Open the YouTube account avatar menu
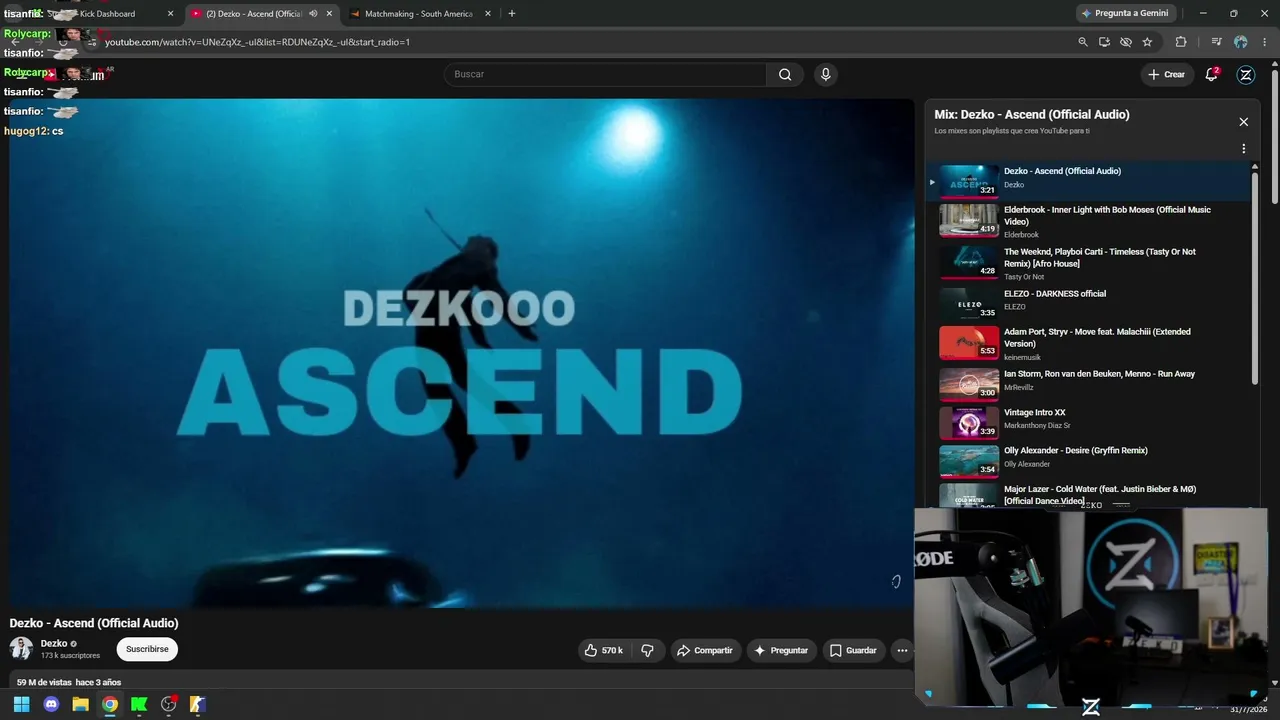 [1246, 74]
